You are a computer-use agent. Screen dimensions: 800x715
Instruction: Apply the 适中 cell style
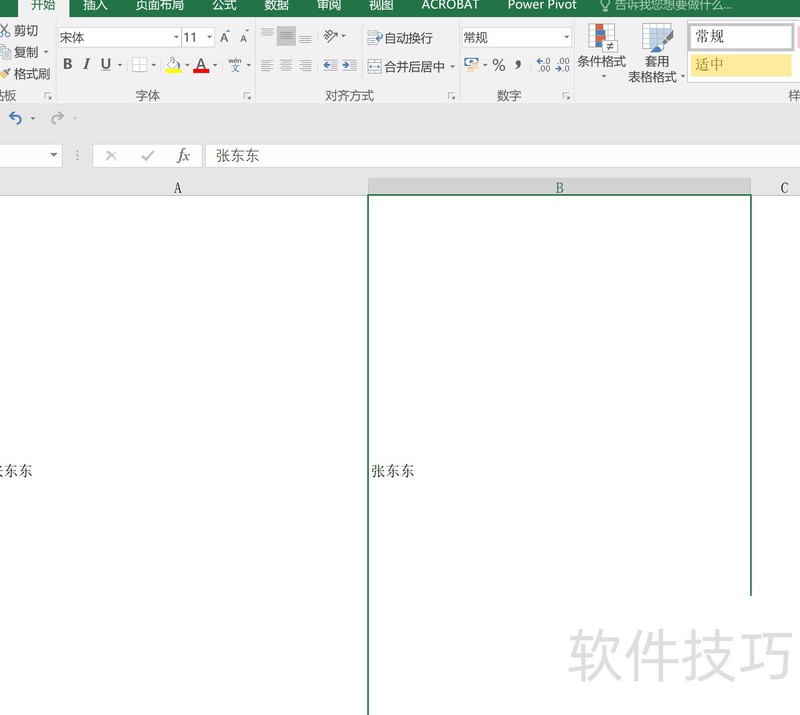click(739, 66)
